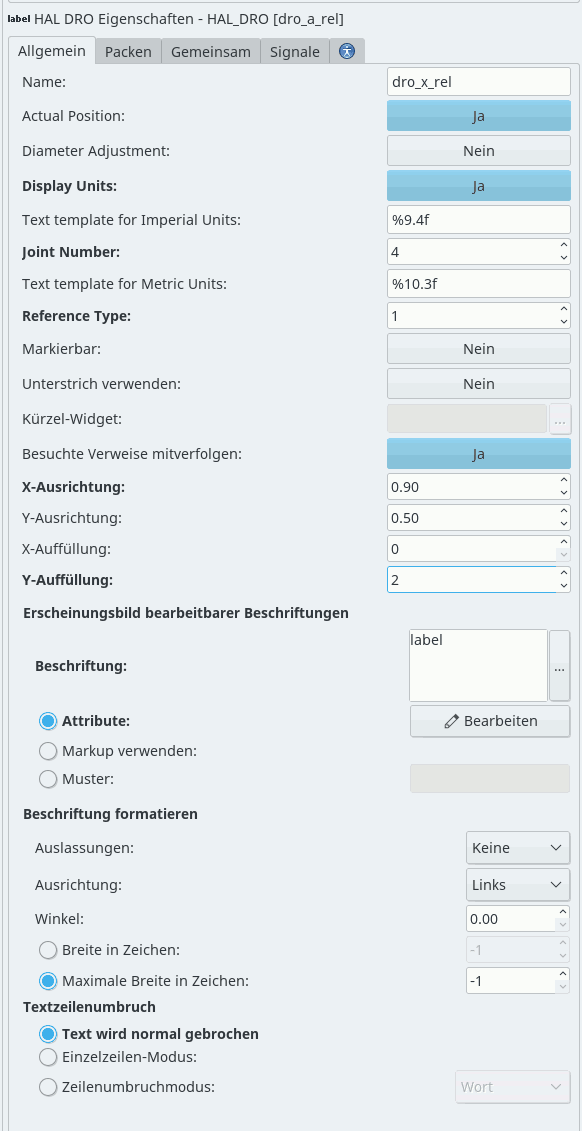The image size is (582, 1131).
Task: Select the Einzelzeilen-Modus radio option
Action: click(x=48, y=1057)
